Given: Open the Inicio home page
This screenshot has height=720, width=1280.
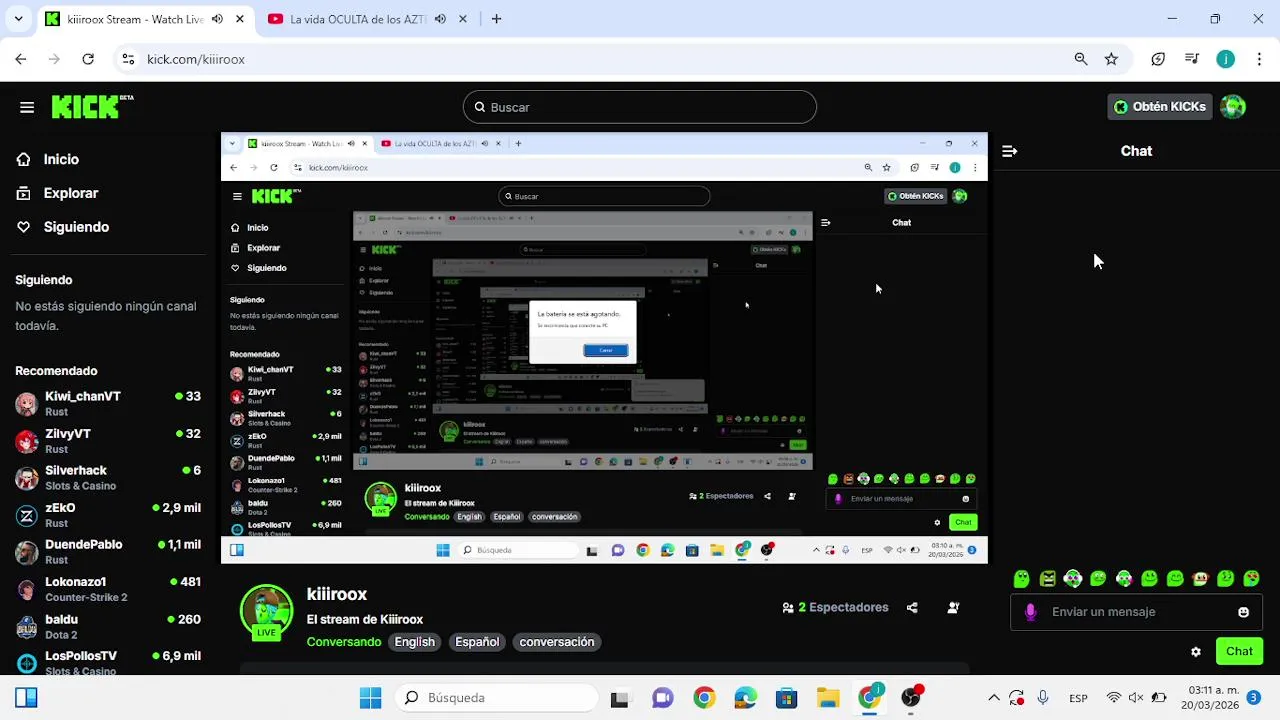Looking at the screenshot, I should pos(61,159).
